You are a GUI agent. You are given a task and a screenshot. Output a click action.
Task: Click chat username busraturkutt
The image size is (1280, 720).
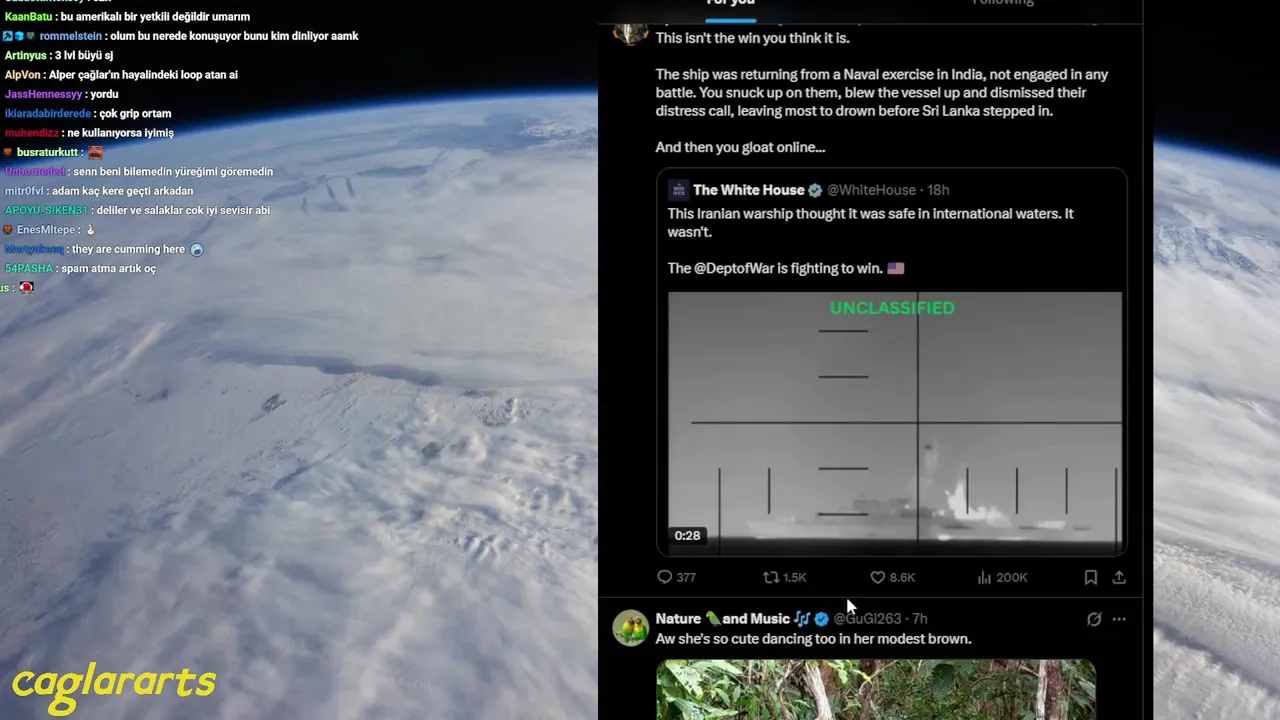tap(47, 152)
